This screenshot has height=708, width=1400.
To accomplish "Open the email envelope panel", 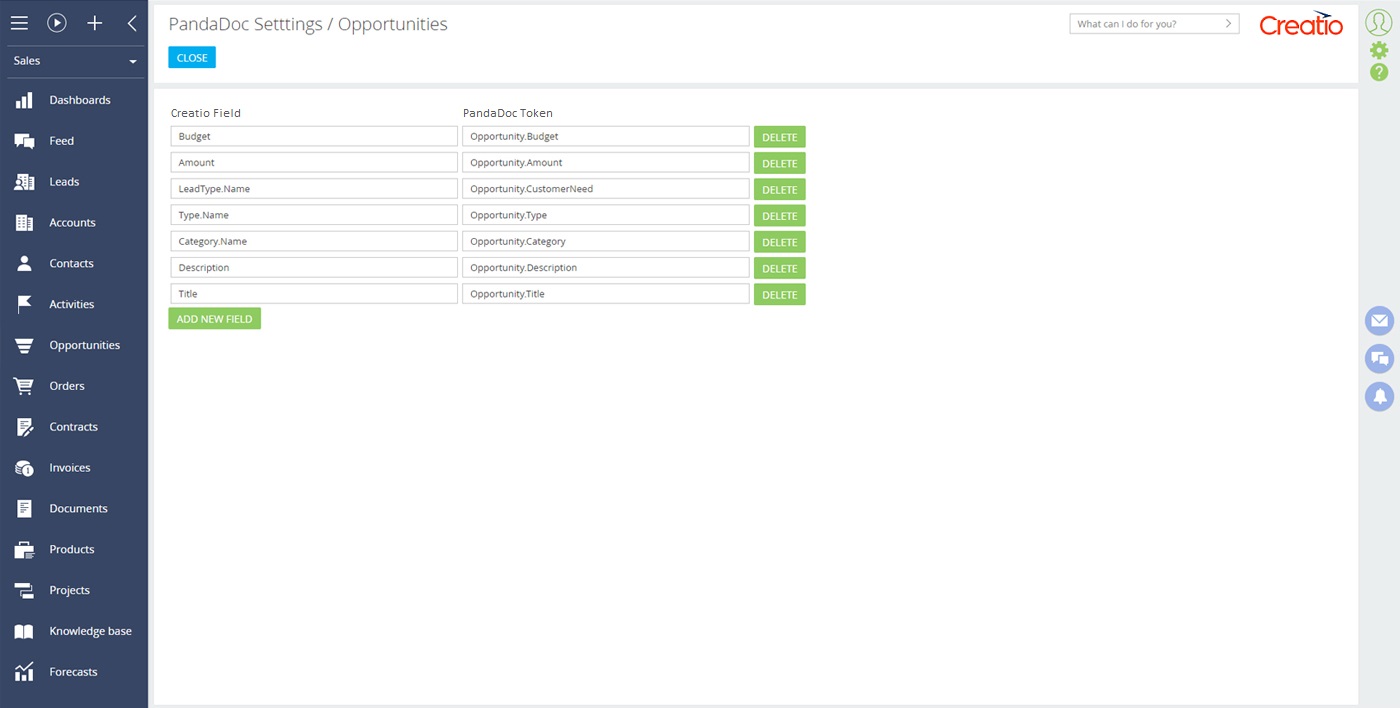I will coord(1379,321).
